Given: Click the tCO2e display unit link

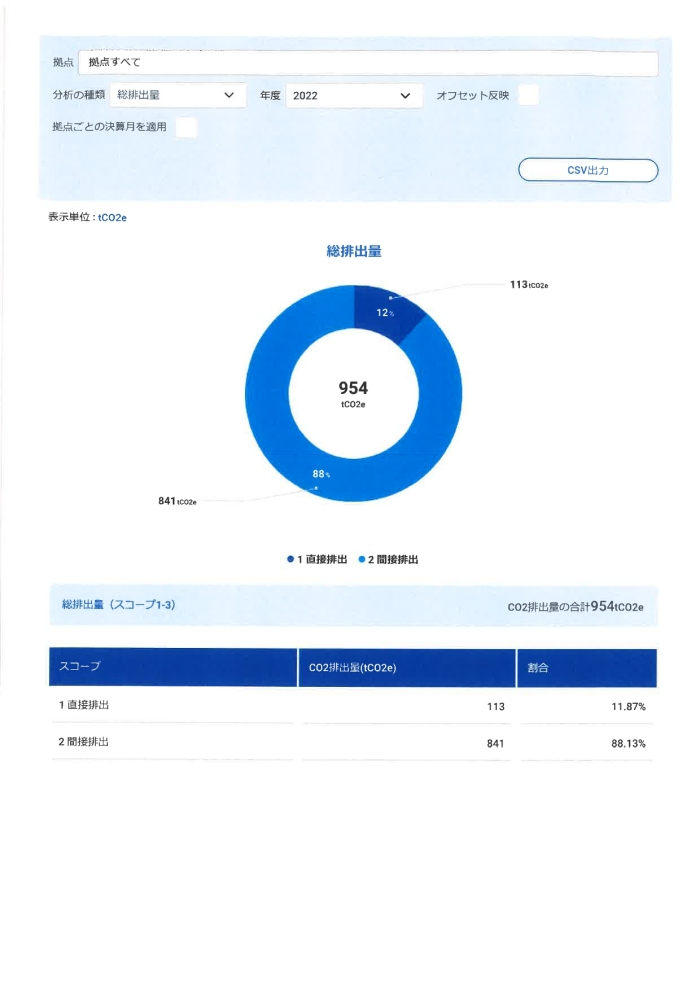Looking at the screenshot, I should pos(112,218).
